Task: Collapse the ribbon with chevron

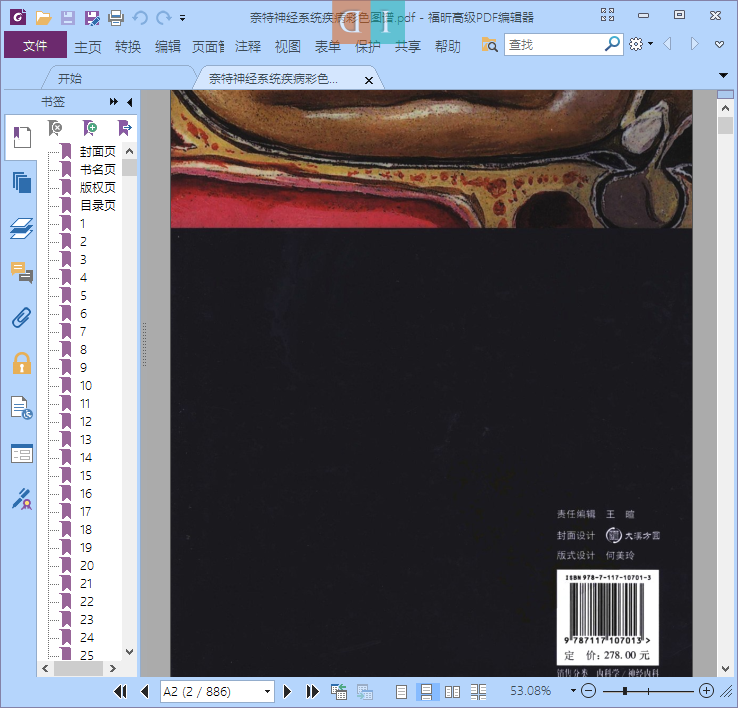Action: point(719,44)
